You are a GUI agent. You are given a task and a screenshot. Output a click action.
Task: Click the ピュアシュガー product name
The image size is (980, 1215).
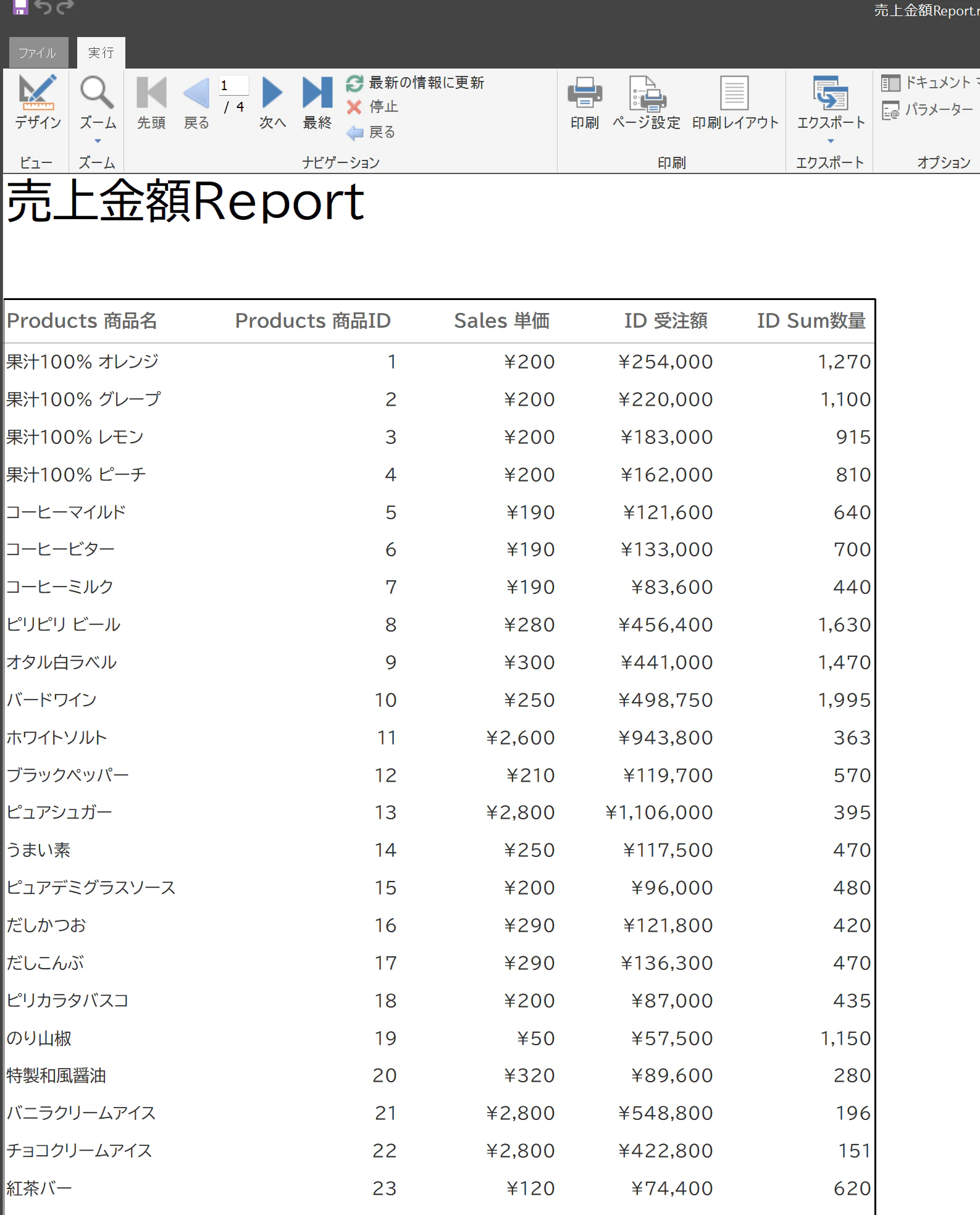(x=59, y=812)
